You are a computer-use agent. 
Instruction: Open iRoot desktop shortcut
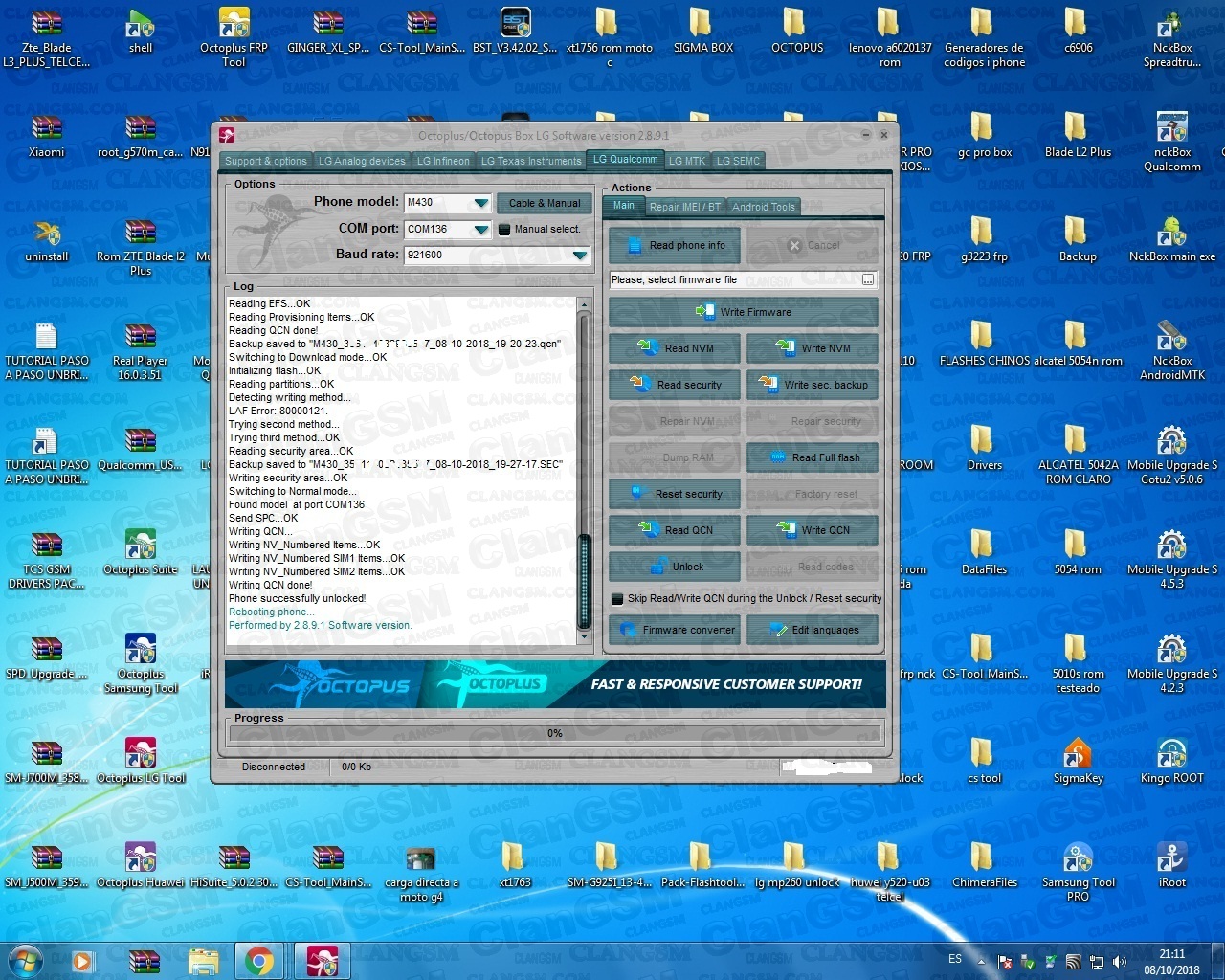click(x=1171, y=866)
